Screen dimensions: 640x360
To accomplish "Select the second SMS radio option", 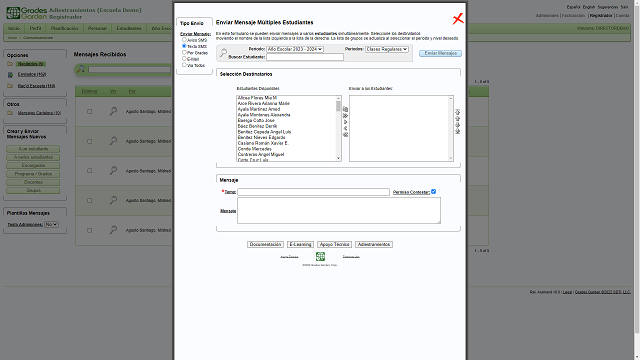I will pos(184,46).
